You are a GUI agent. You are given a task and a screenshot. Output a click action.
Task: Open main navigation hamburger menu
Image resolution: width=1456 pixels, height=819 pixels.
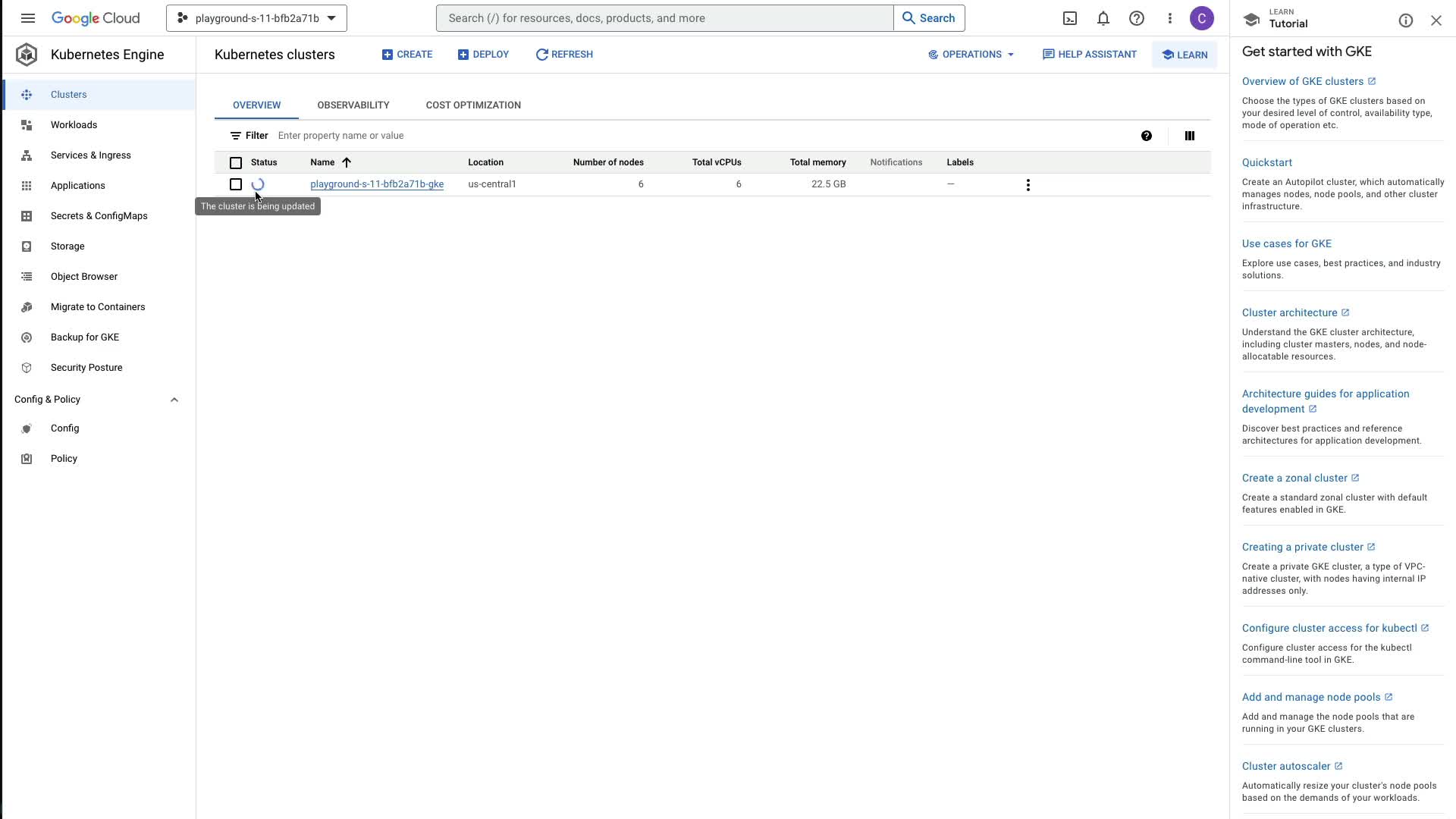tap(28, 18)
